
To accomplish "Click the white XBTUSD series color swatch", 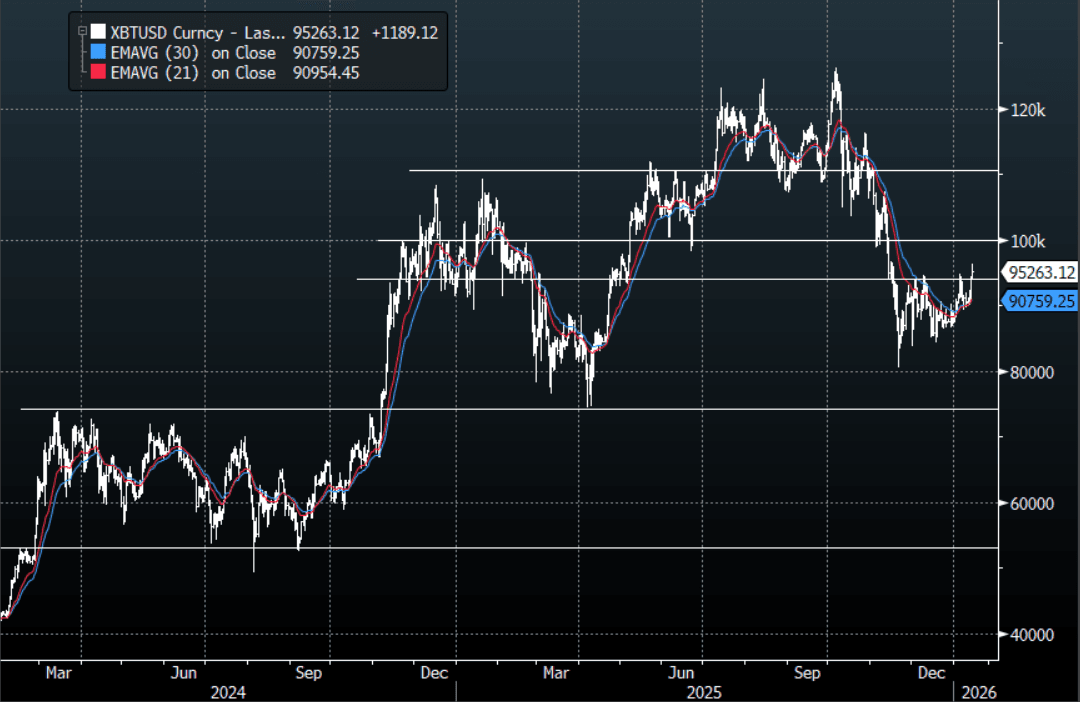I will (98, 32).
